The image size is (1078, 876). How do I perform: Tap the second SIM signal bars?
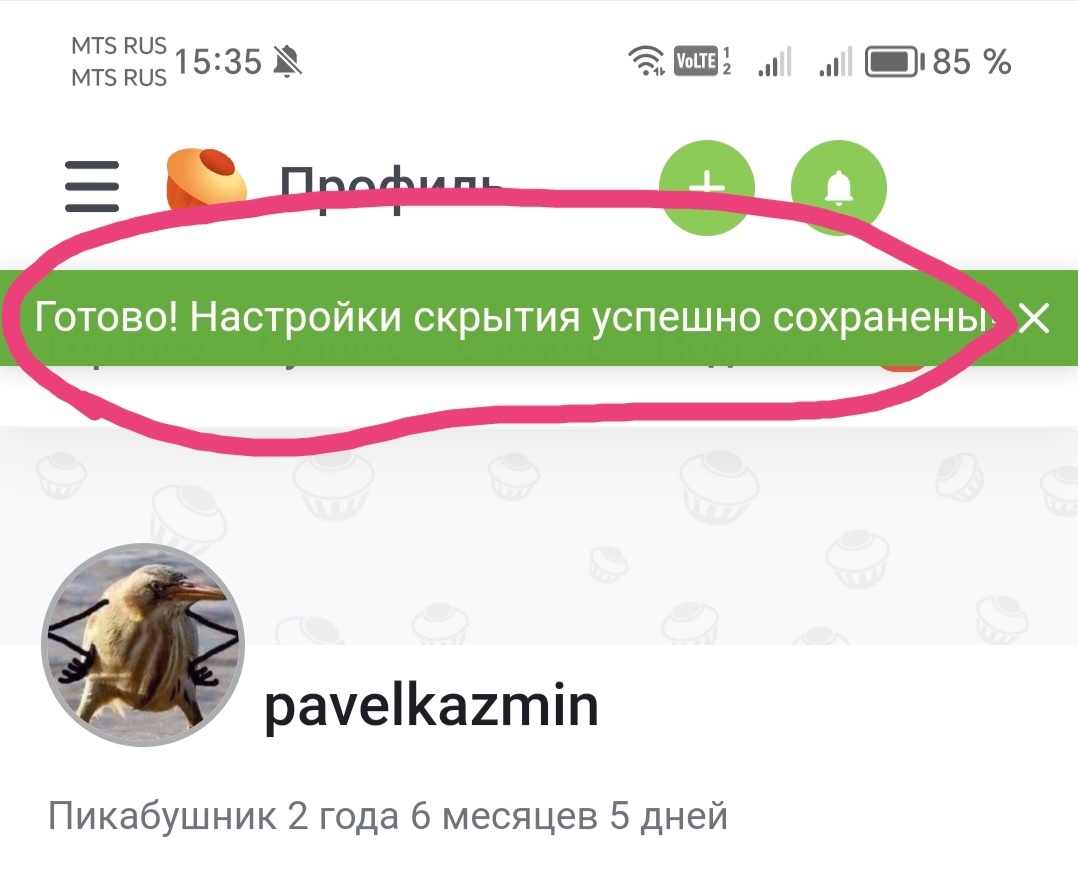[835, 61]
